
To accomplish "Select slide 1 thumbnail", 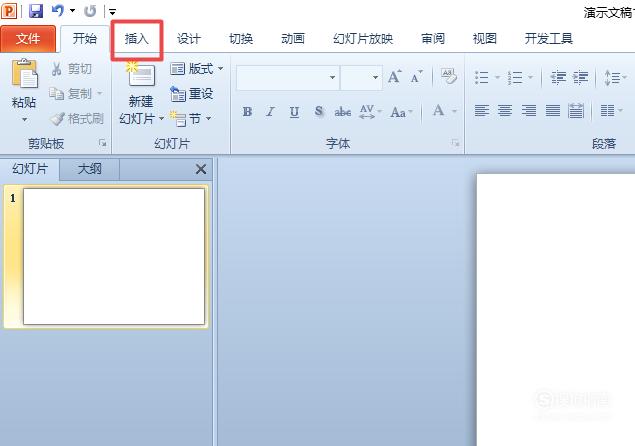I will pos(114,256).
